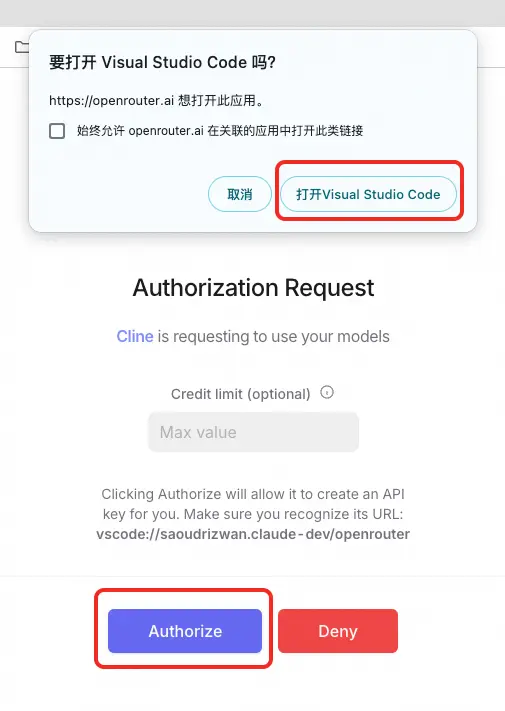The height and width of the screenshot is (711, 505).
Task: Click "is requesting to use your models" text
Action: pyautogui.click(x=273, y=336)
